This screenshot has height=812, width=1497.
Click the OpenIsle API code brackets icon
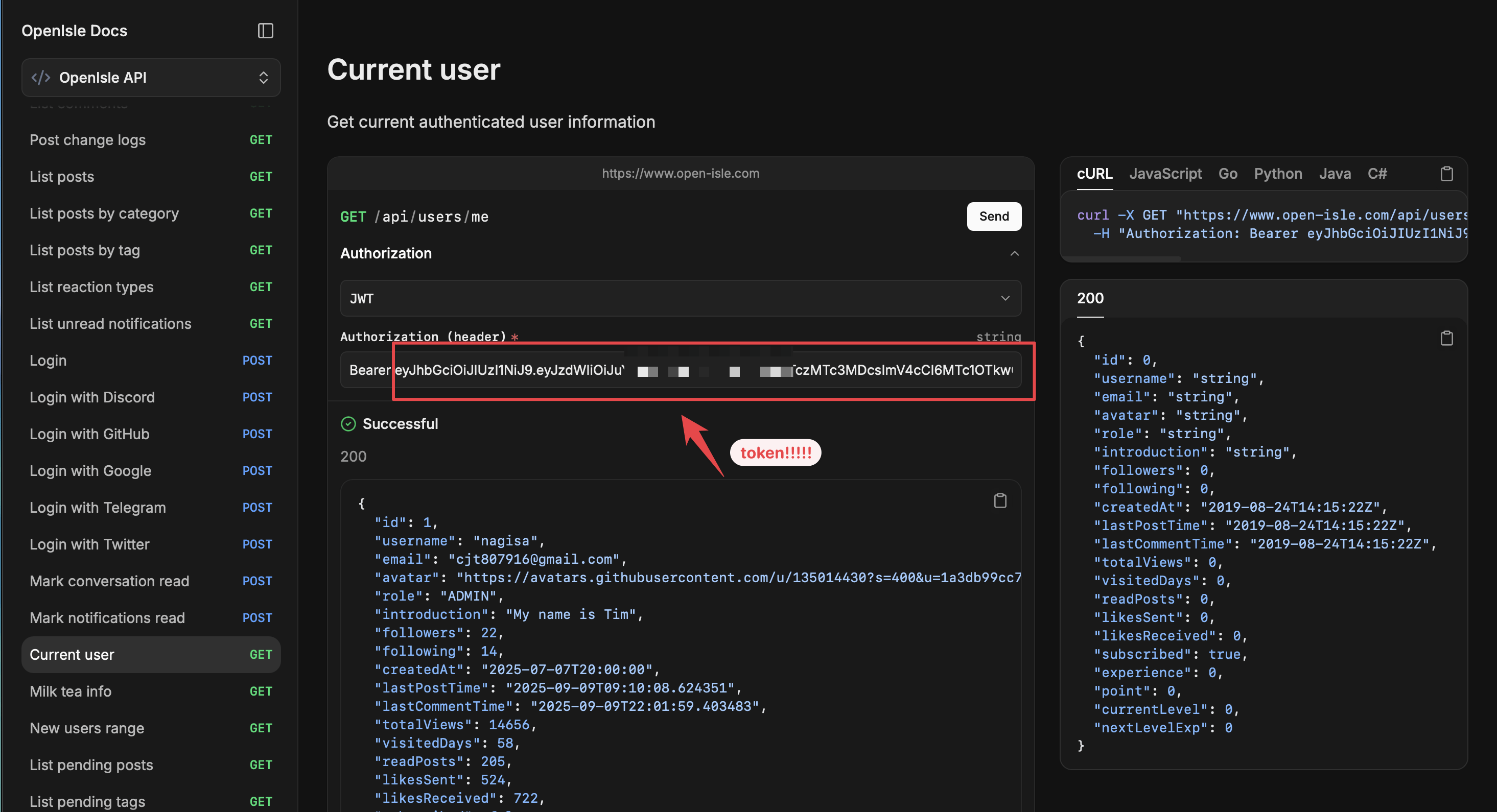[x=41, y=77]
